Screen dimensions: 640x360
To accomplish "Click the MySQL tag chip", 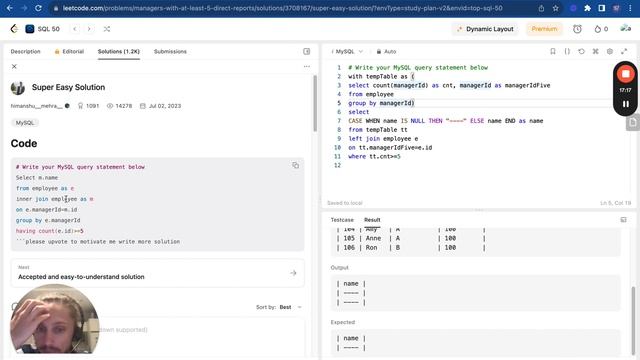I will [x=25, y=123].
